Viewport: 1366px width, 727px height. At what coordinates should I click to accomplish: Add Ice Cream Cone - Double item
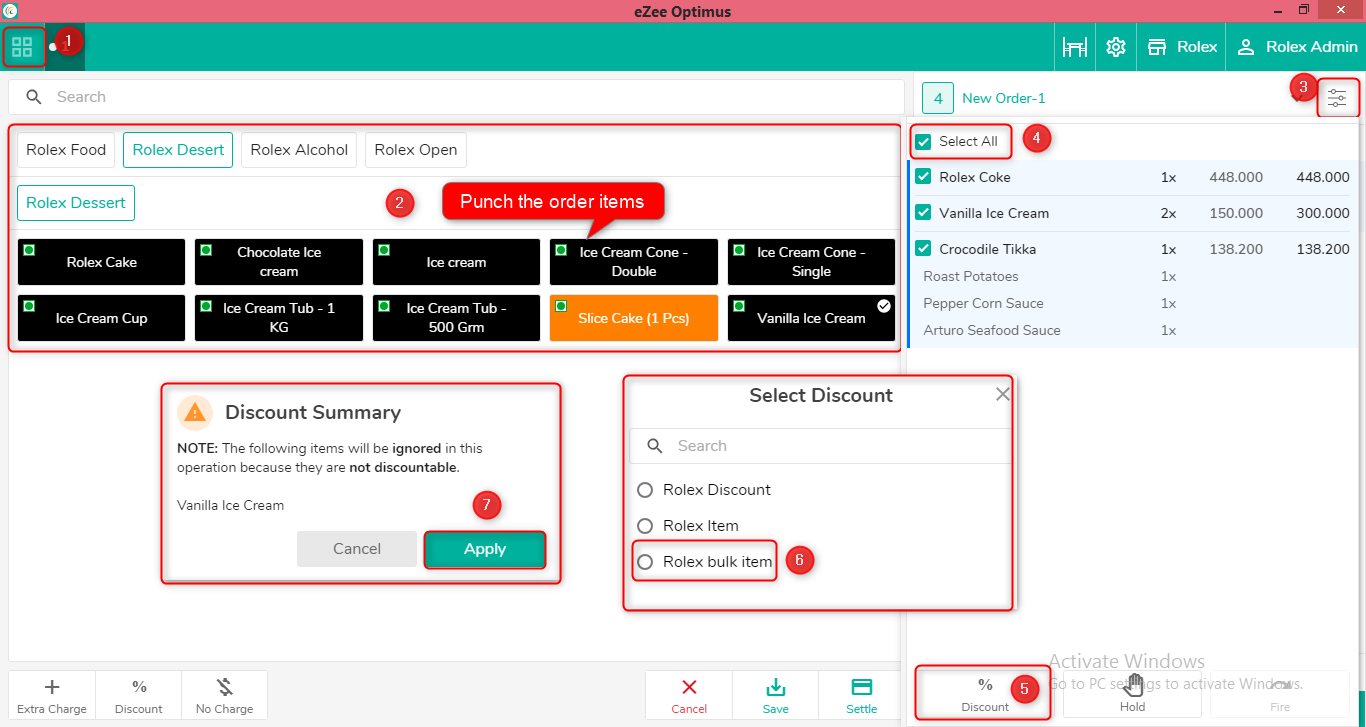pos(634,262)
